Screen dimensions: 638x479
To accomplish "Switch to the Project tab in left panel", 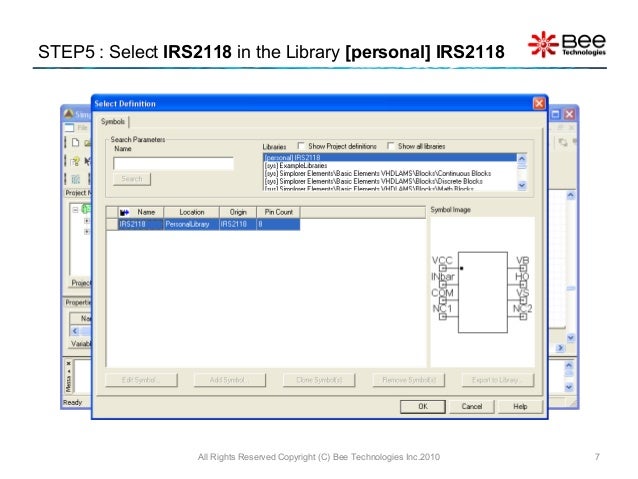I will [x=81, y=283].
